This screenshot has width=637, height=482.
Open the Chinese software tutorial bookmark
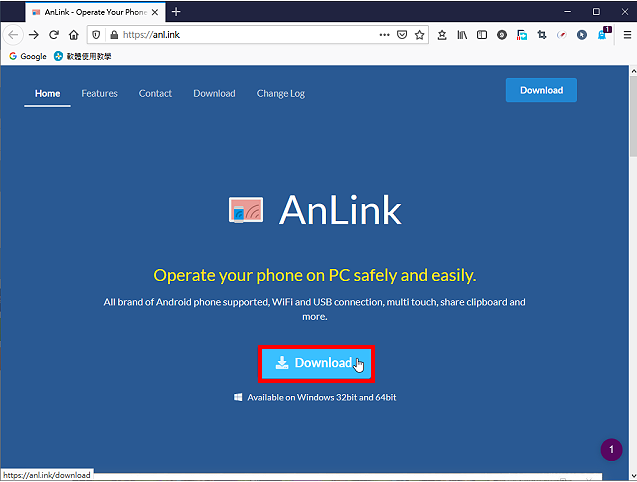(82, 56)
